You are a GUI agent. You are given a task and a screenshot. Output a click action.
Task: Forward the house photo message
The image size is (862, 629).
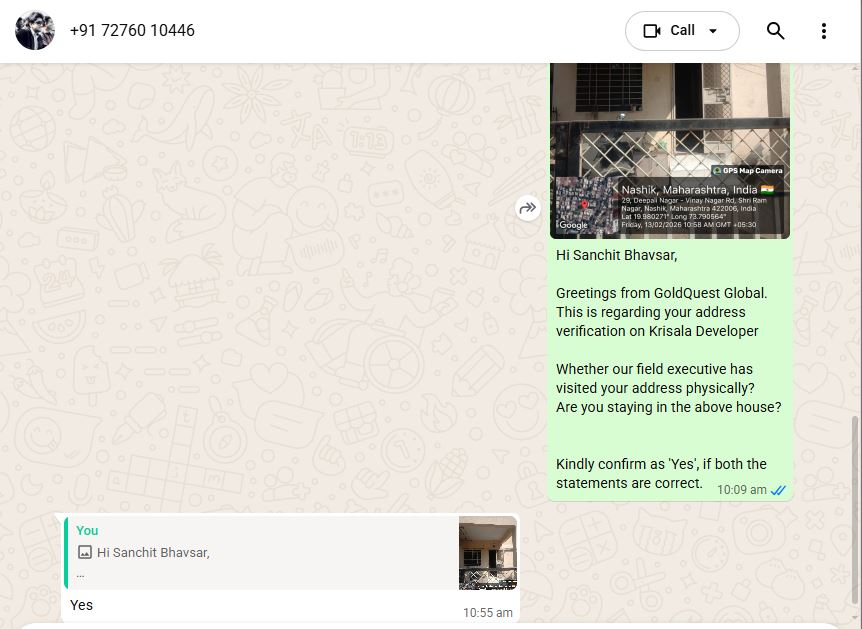click(527, 208)
